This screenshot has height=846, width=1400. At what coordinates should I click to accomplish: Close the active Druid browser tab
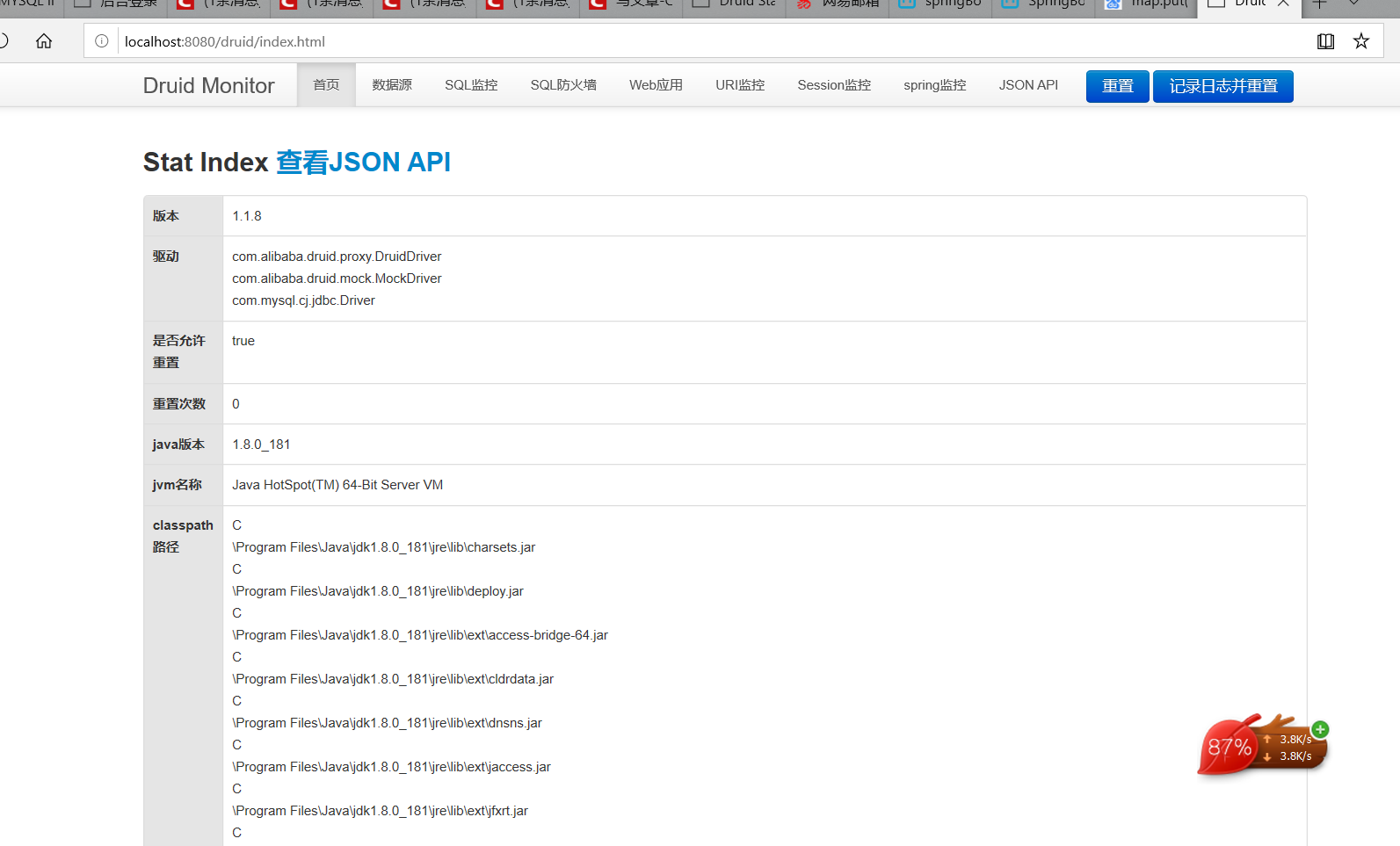pyautogui.click(x=1283, y=4)
